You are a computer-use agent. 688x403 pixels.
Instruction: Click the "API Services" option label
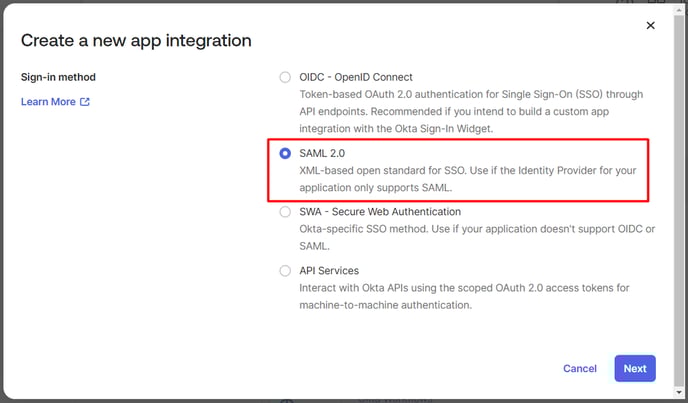(328, 270)
